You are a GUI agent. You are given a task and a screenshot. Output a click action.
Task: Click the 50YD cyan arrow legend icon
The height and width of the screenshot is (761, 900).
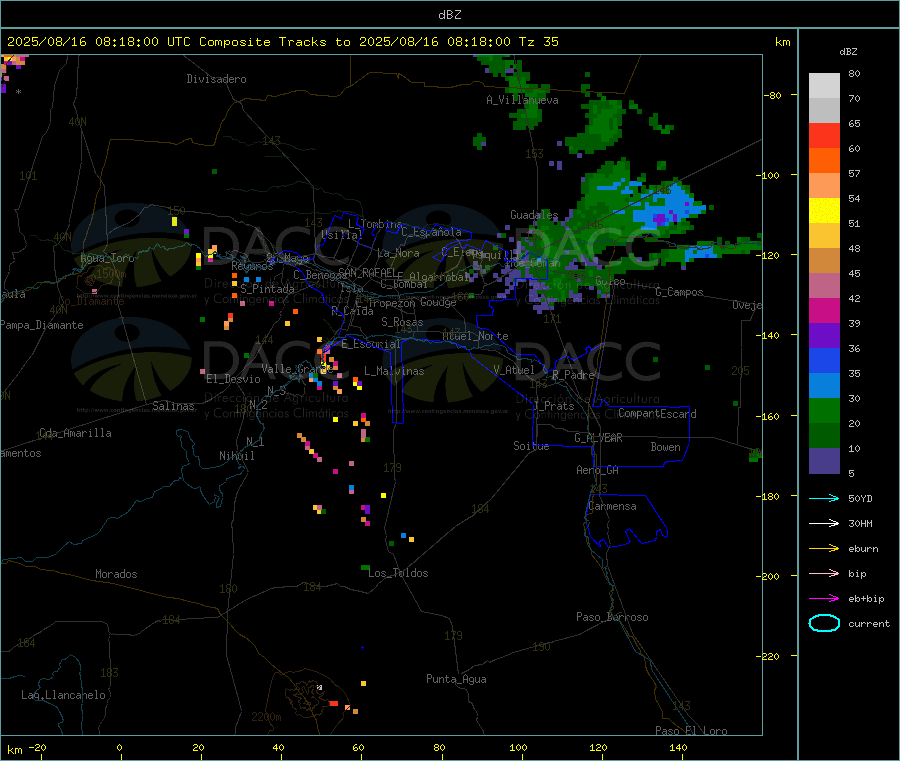[824, 498]
